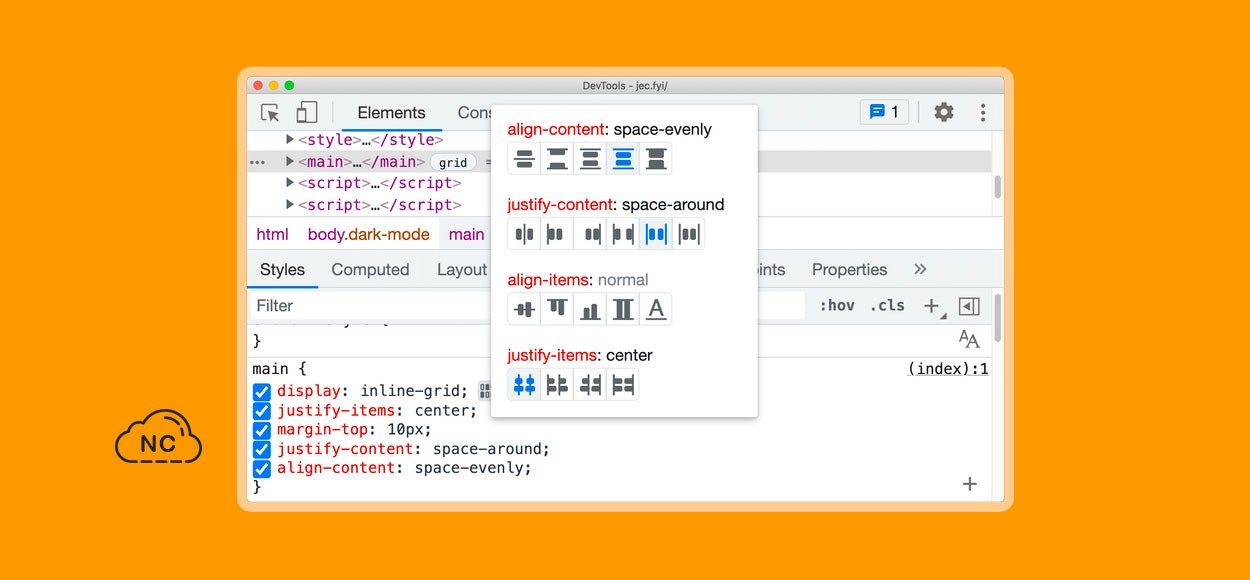Click the new style rule plus icon
The height and width of the screenshot is (580, 1250).
point(931,306)
